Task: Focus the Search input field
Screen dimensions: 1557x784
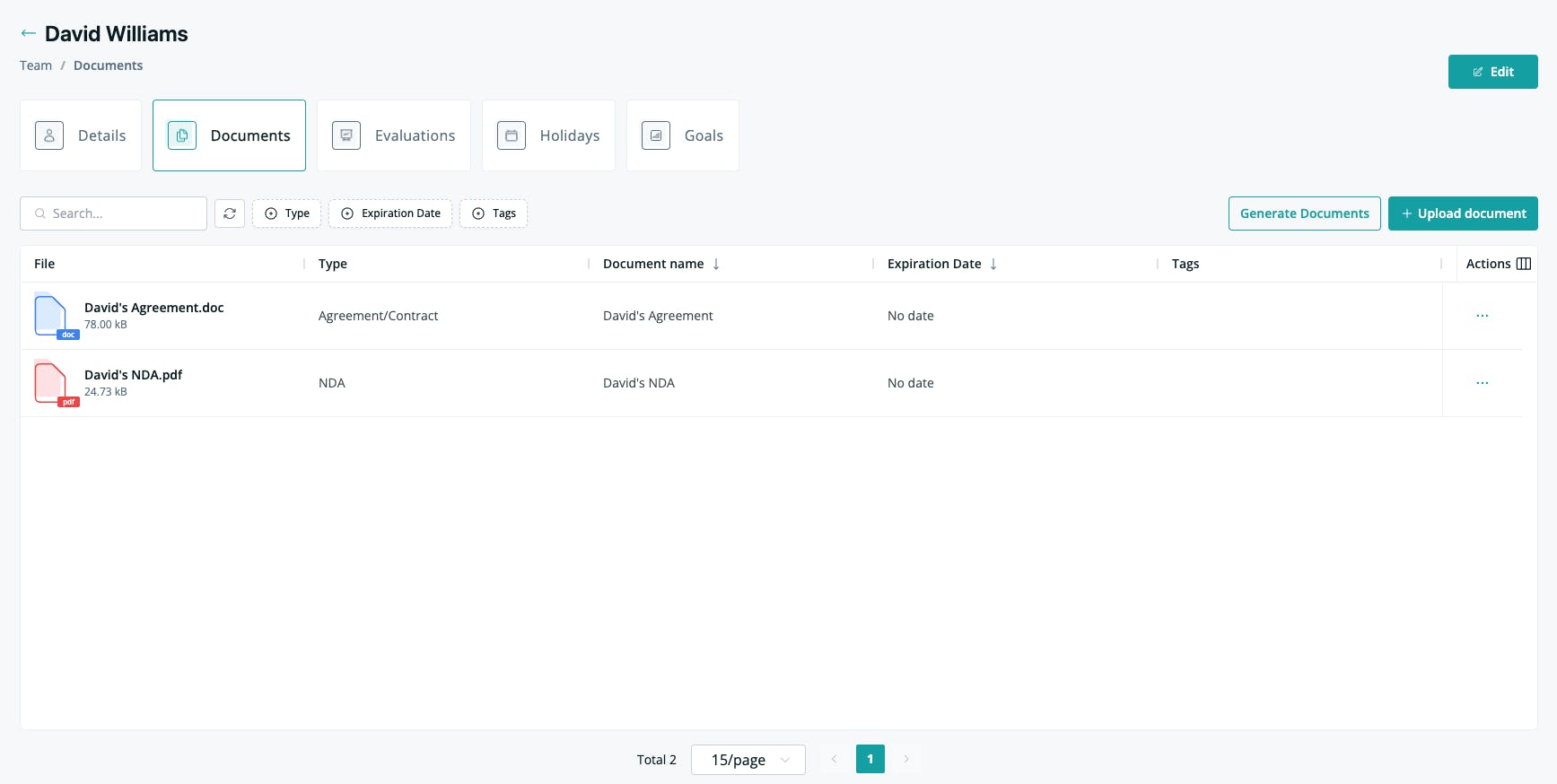Action: [x=113, y=213]
